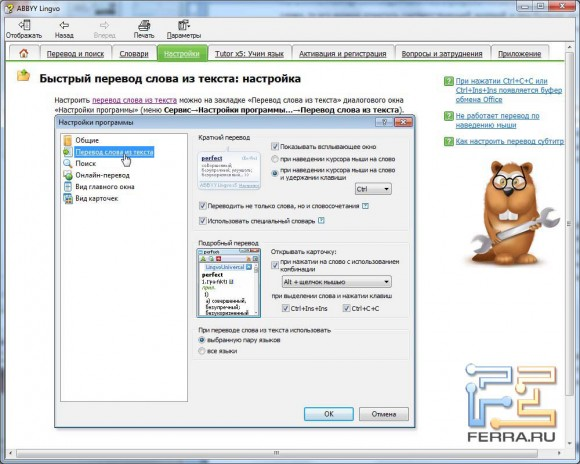This screenshot has height=464, width=580.
Task: Open the Alt + щелчок мышью dropdown
Action: (x=336, y=282)
